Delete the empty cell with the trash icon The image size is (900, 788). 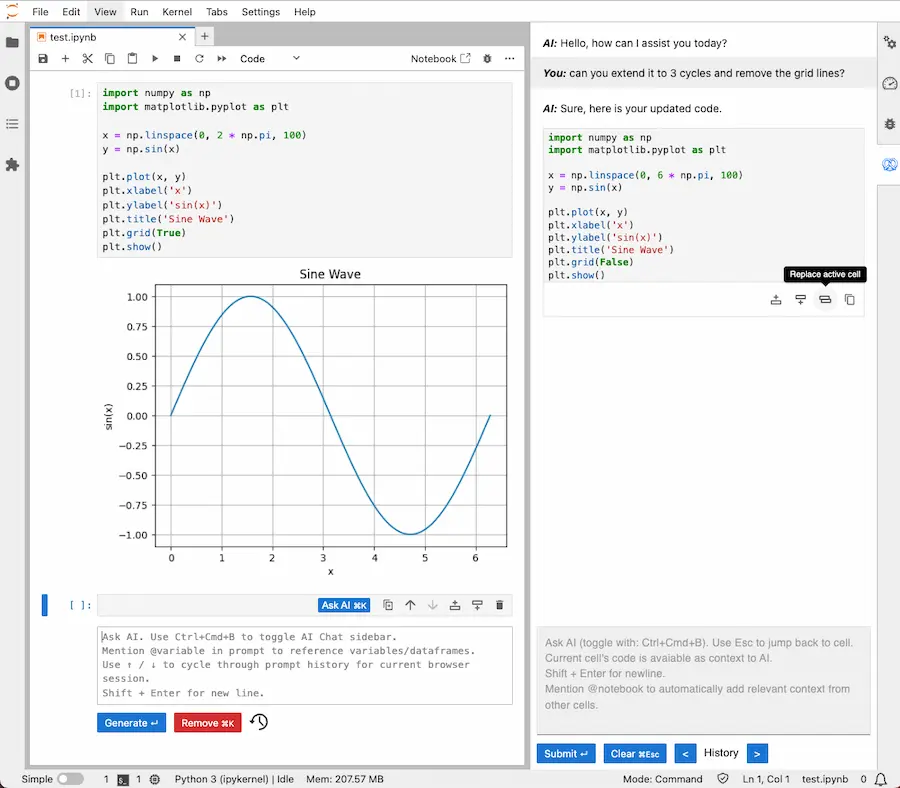[x=501, y=604]
